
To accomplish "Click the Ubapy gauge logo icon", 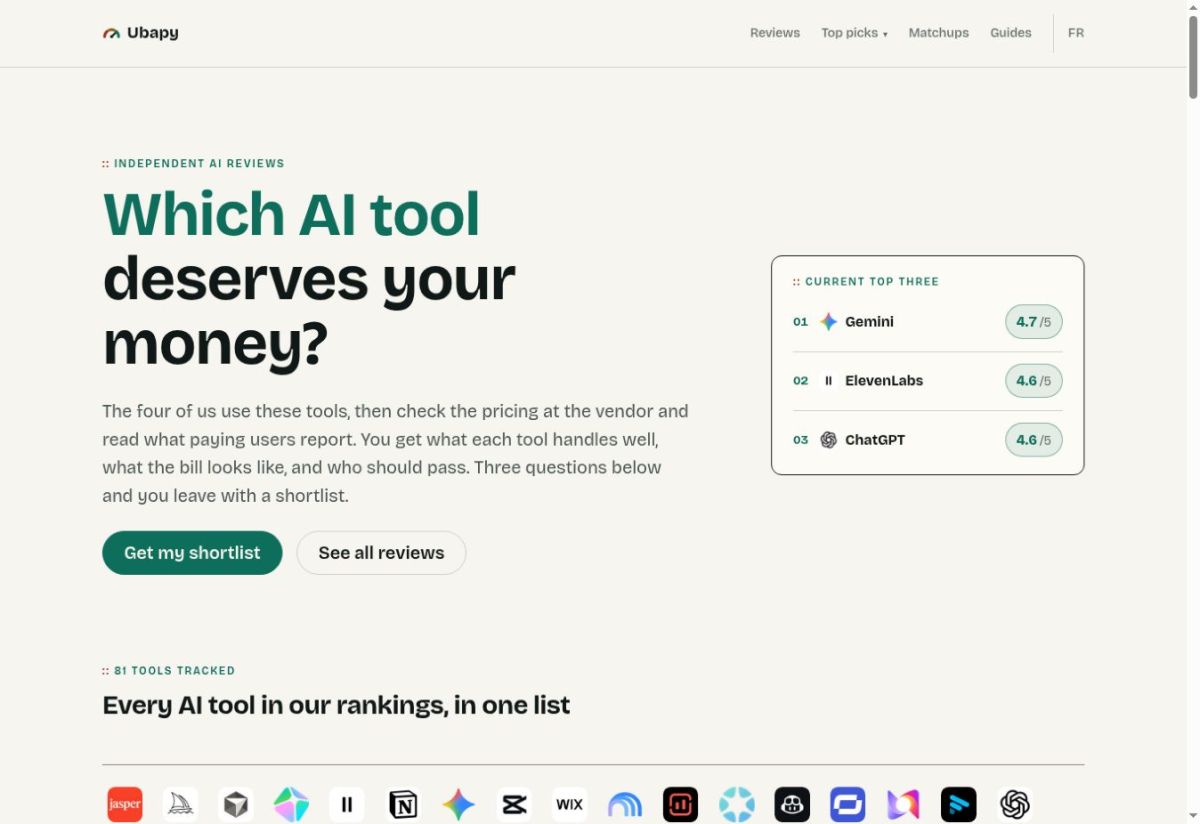I will click(x=111, y=33).
